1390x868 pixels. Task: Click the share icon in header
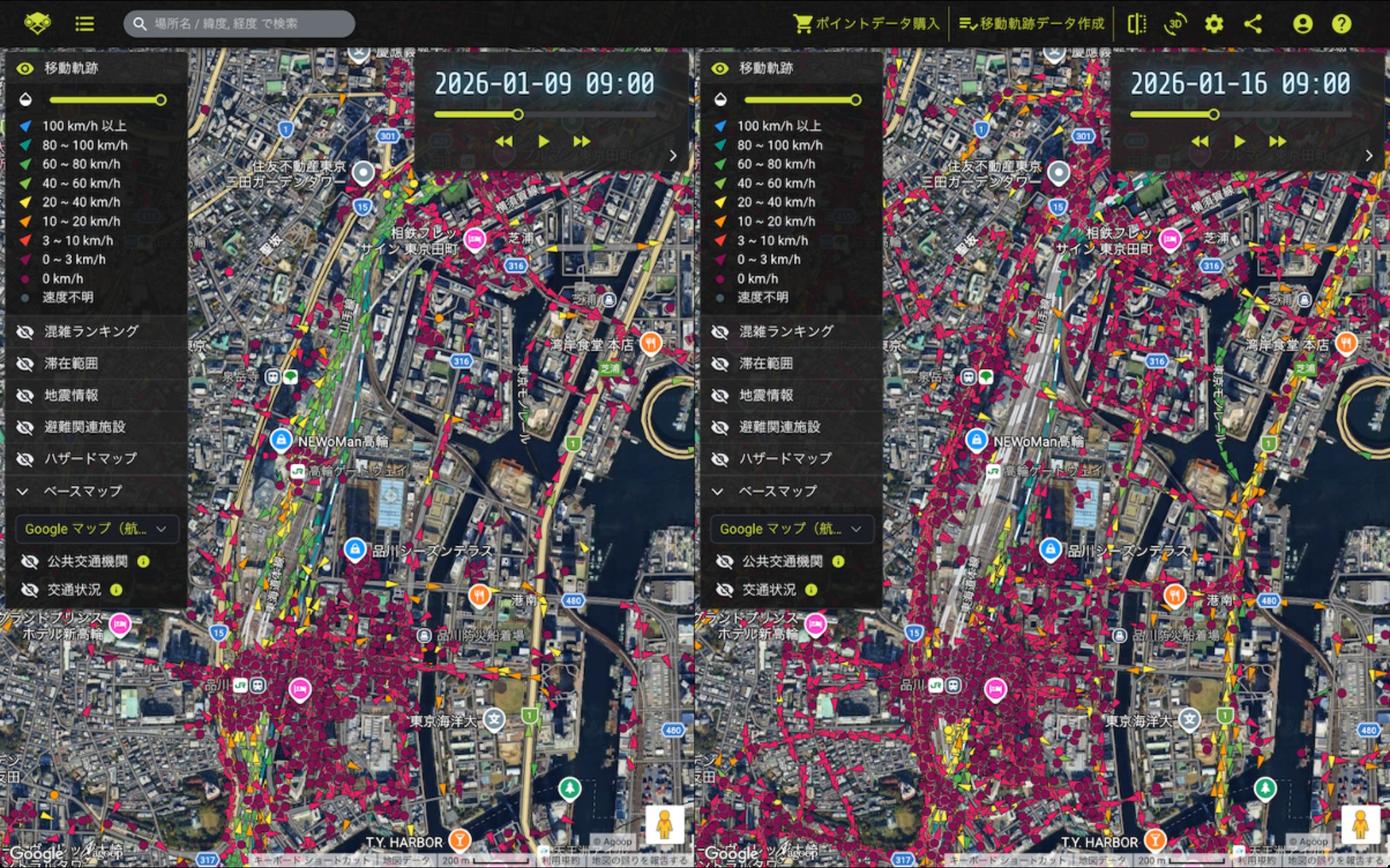click(1253, 24)
